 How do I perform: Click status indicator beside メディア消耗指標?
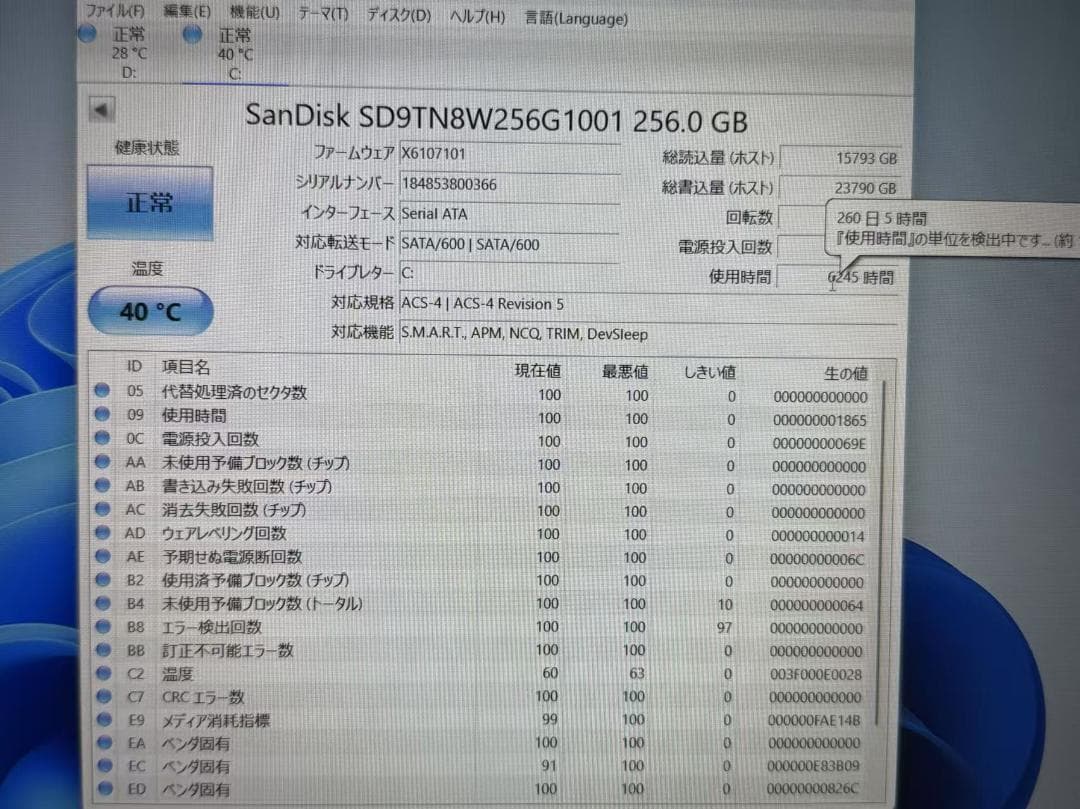point(103,720)
